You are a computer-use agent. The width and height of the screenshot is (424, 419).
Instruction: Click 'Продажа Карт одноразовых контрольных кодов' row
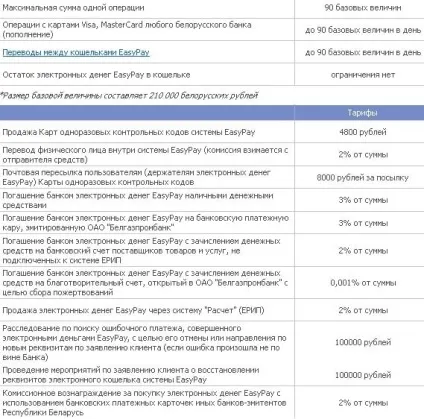pos(129,132)
